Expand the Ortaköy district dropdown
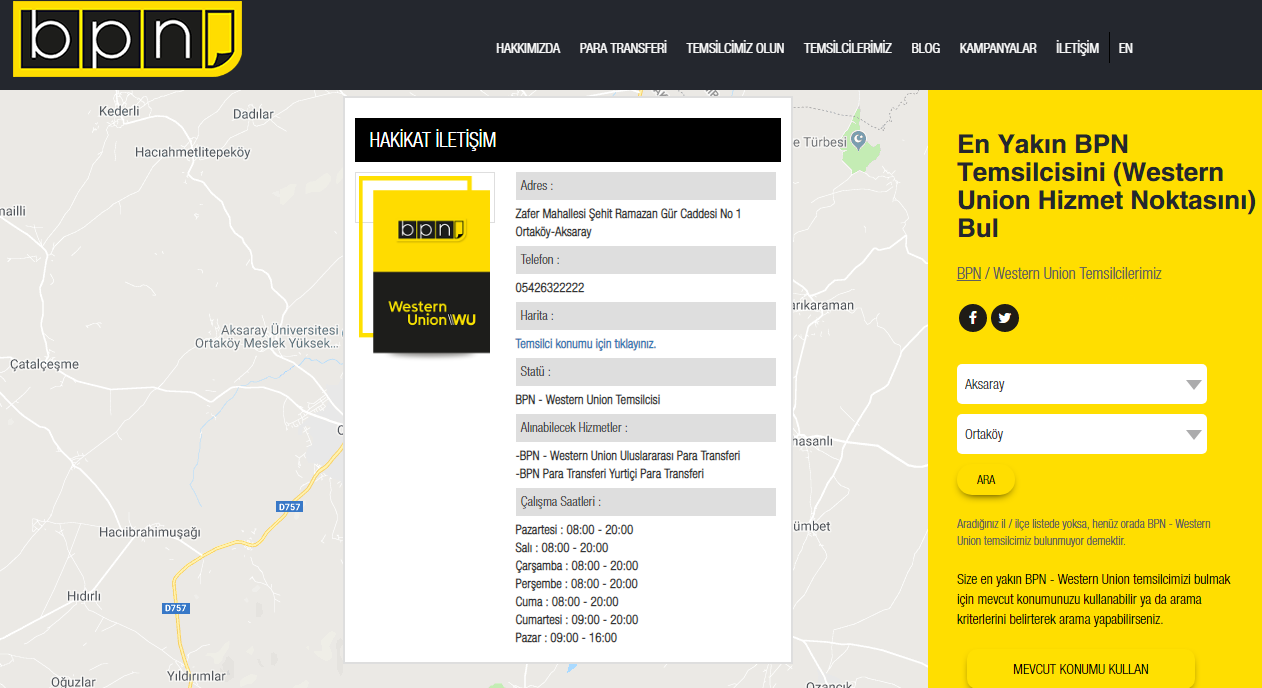1262x688 pixels. tap(1082, 434)
